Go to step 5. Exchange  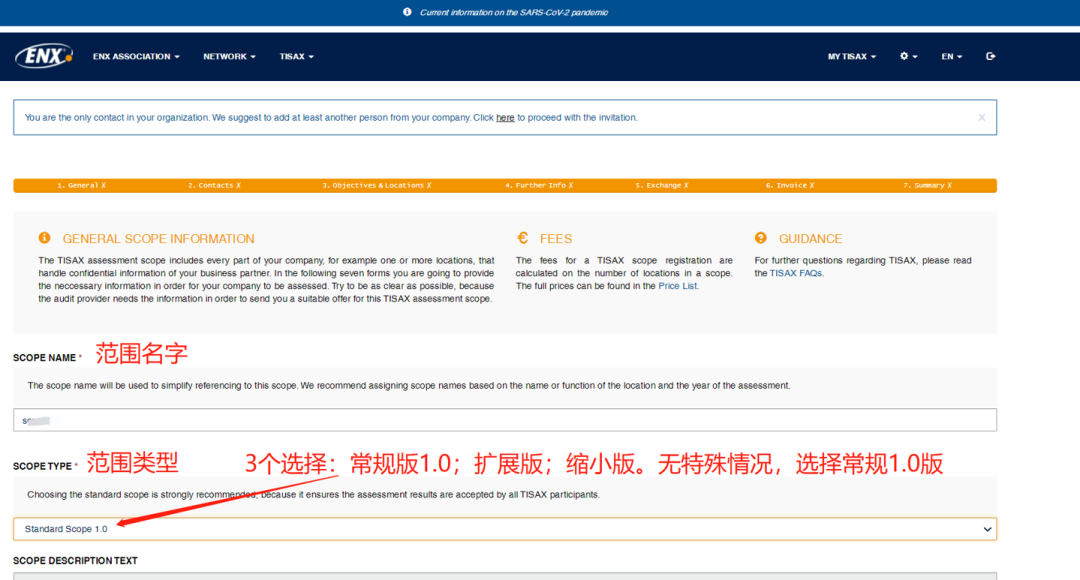click(661, 185)
